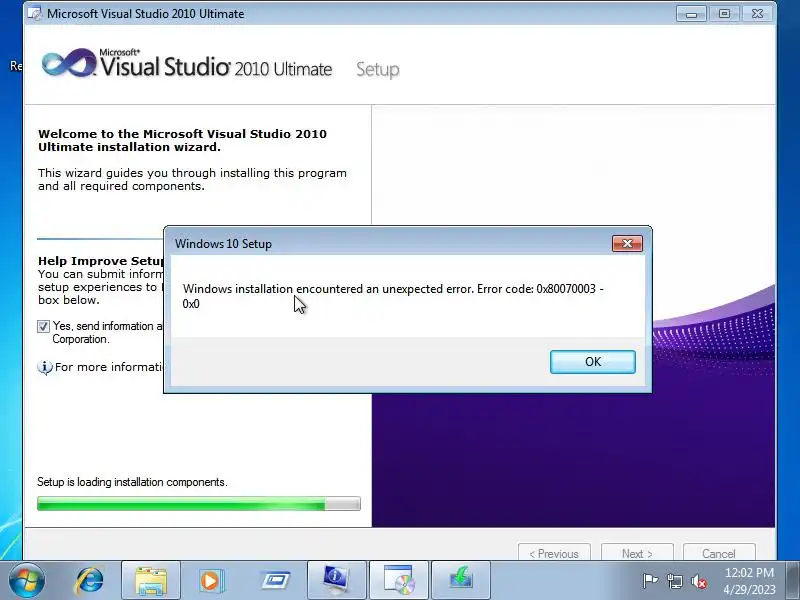This screenshot has height=600, width=800.
Task: Click OK in the Windows 10 Setup dialog
Action: coord(592,362)
